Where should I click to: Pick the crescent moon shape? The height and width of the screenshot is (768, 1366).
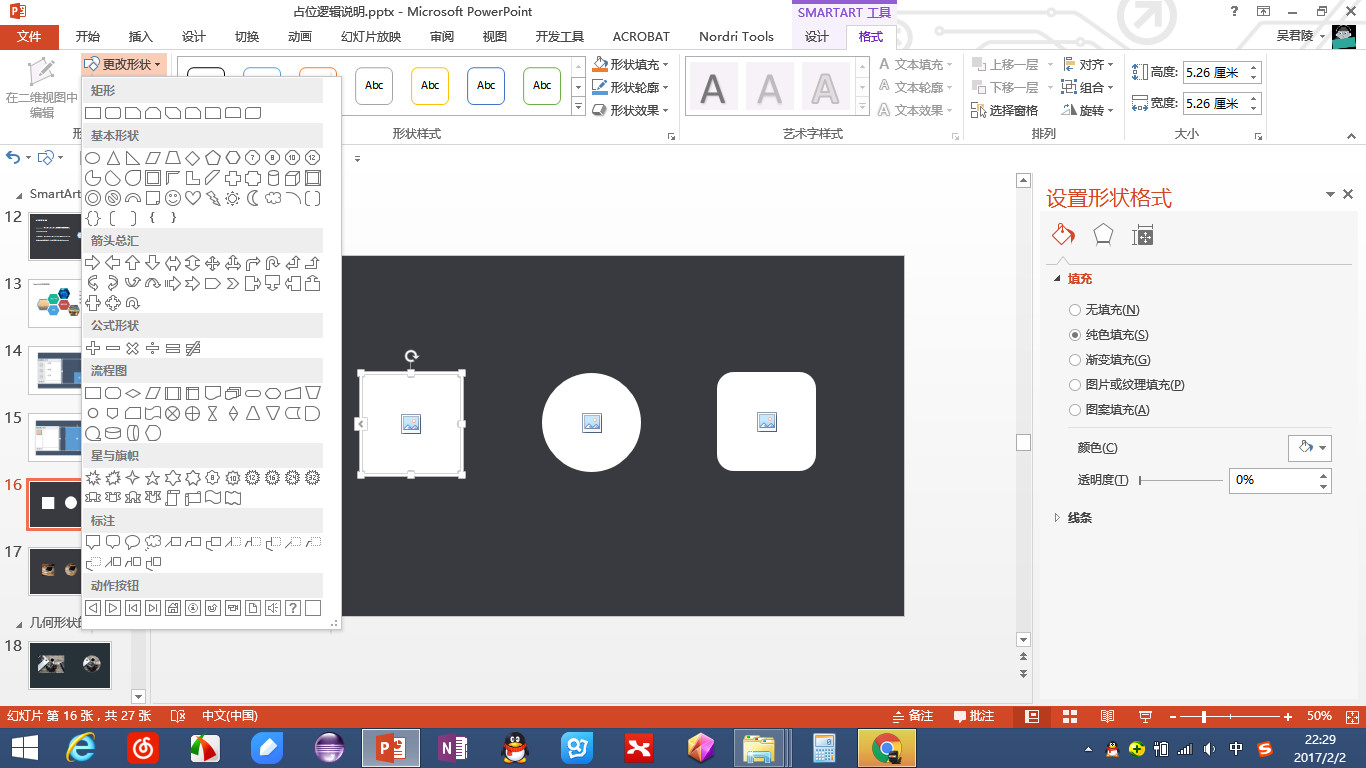[253, 198]
